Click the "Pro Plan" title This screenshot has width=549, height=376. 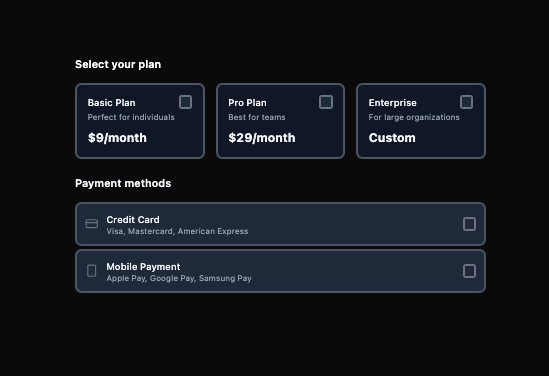tap(248, 103)
